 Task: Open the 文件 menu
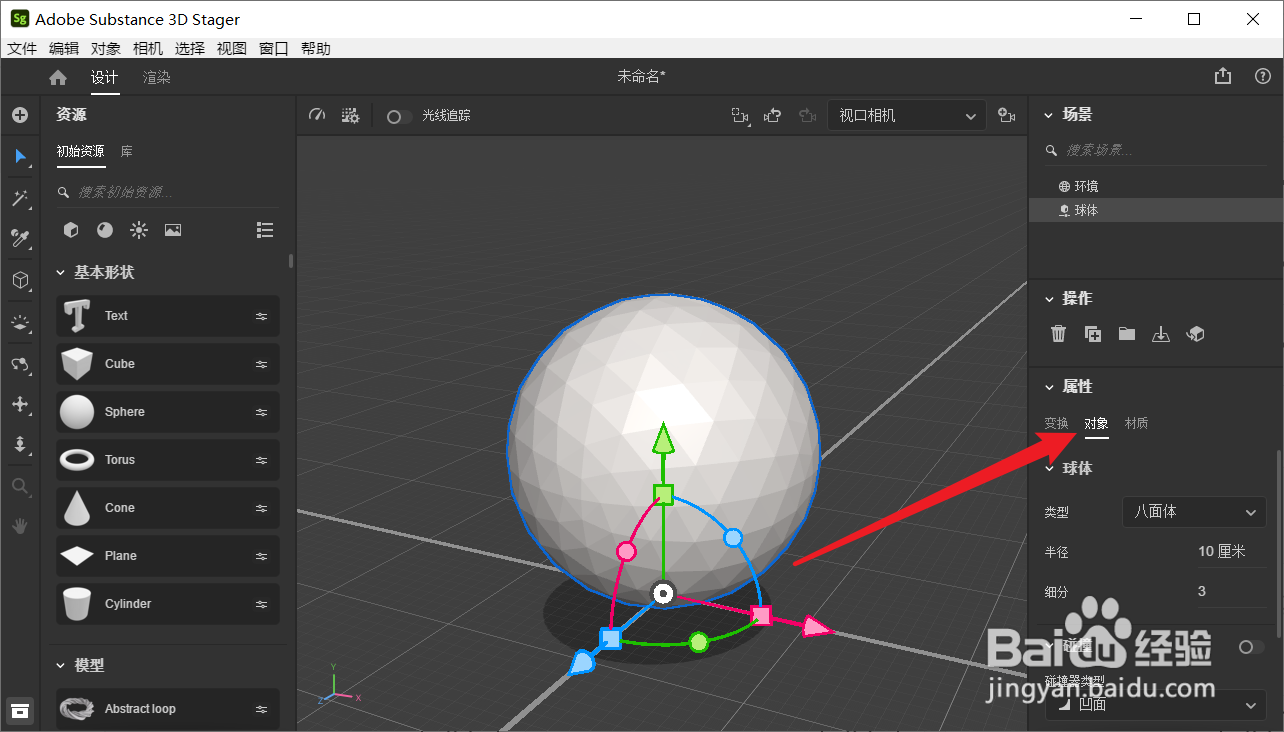[x=22, y=48]
